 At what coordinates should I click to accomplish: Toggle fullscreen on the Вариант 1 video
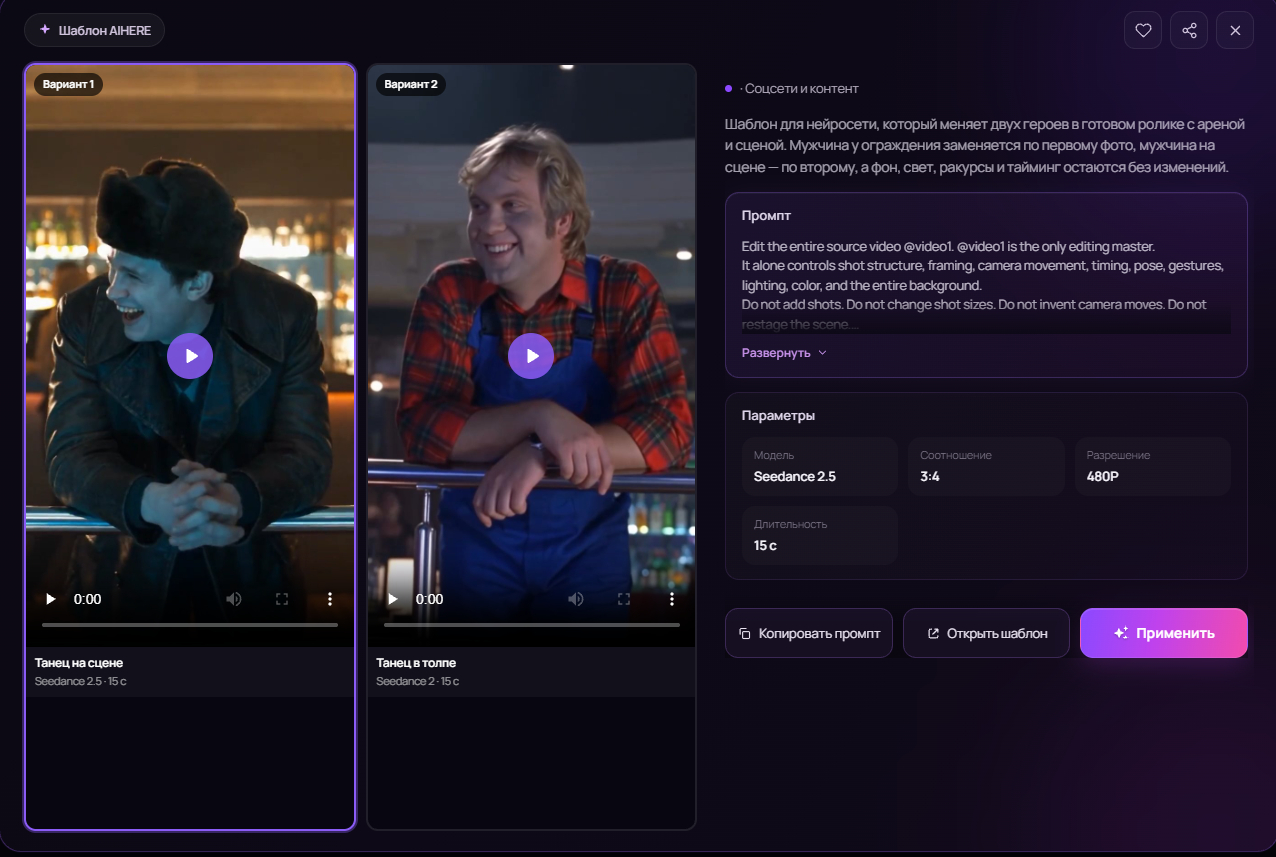click(x=282, y=599)
